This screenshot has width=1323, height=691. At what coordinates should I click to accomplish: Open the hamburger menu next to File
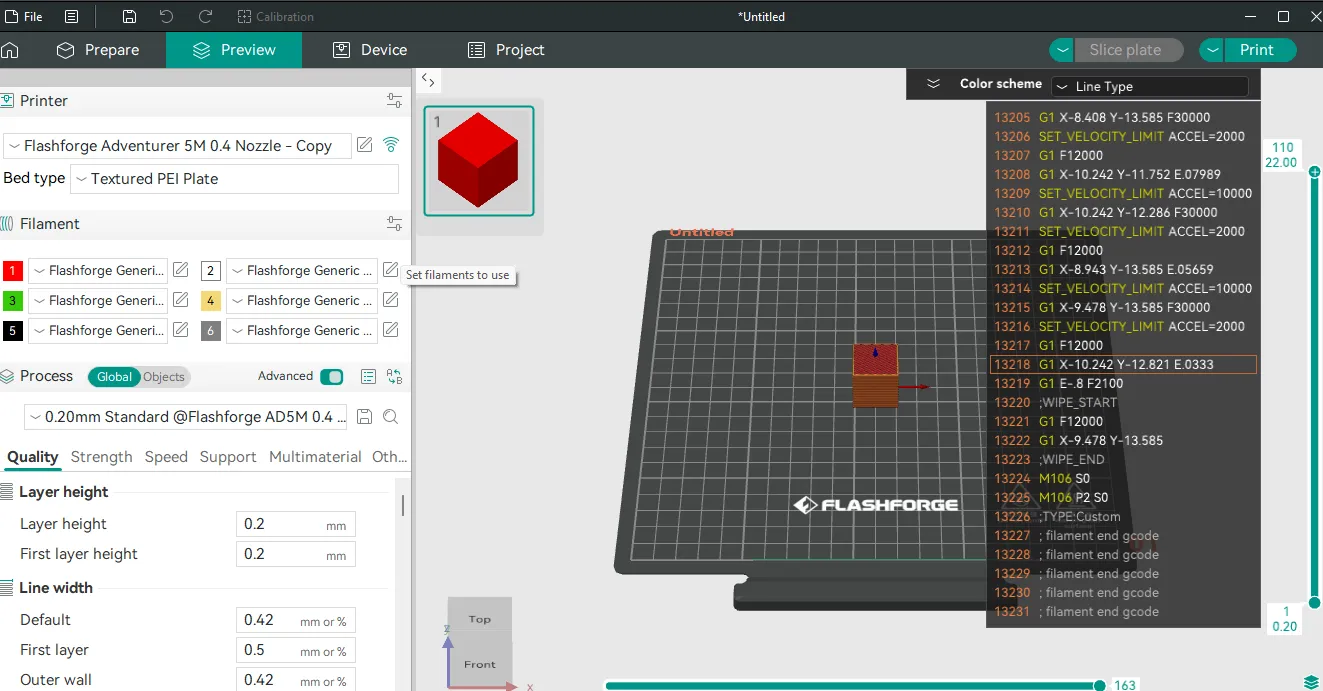point(72,16)
